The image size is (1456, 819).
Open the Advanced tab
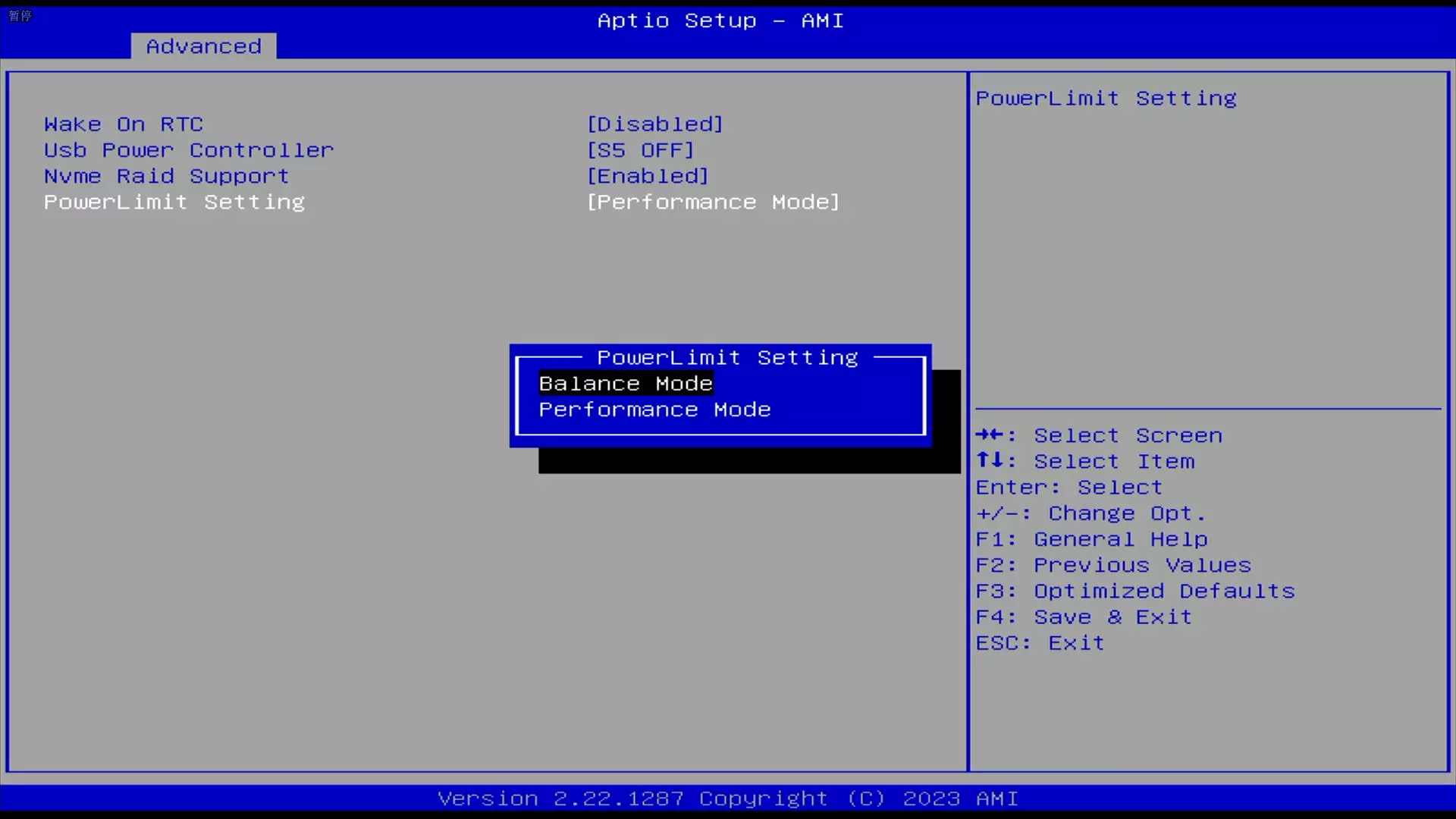[x=203, y=46]
